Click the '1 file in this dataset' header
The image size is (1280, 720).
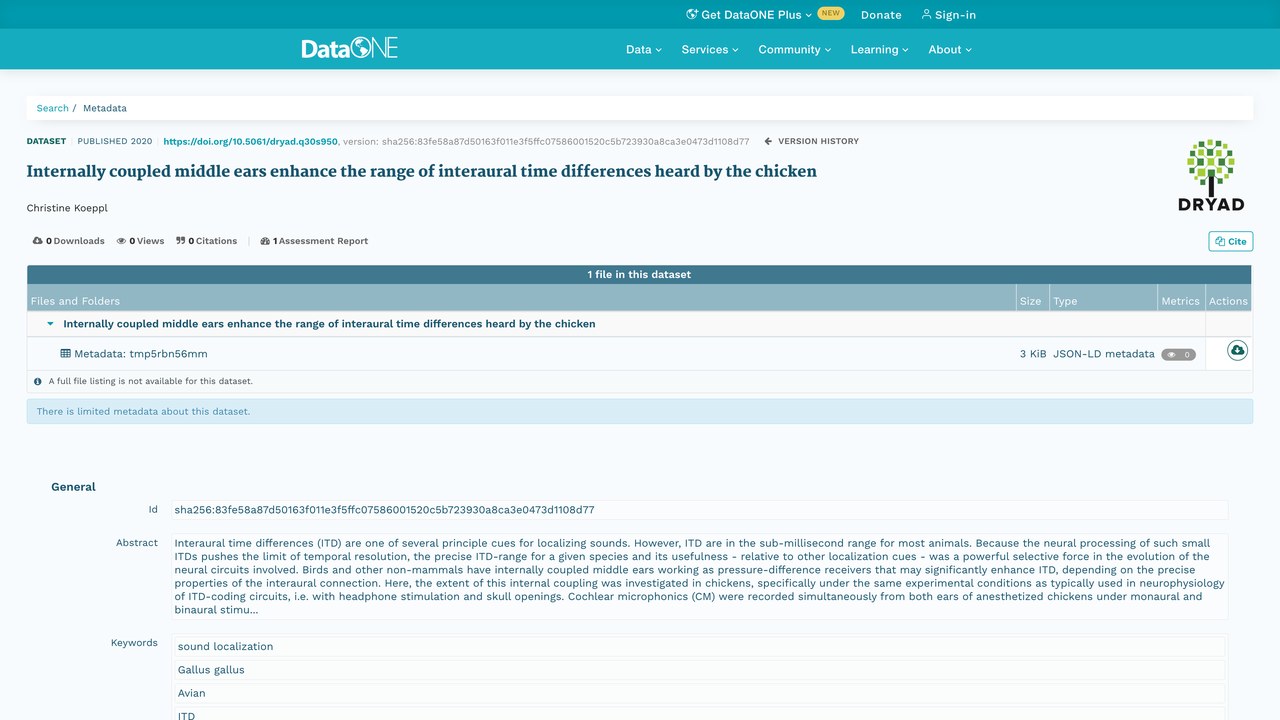(x=639, y=274)
